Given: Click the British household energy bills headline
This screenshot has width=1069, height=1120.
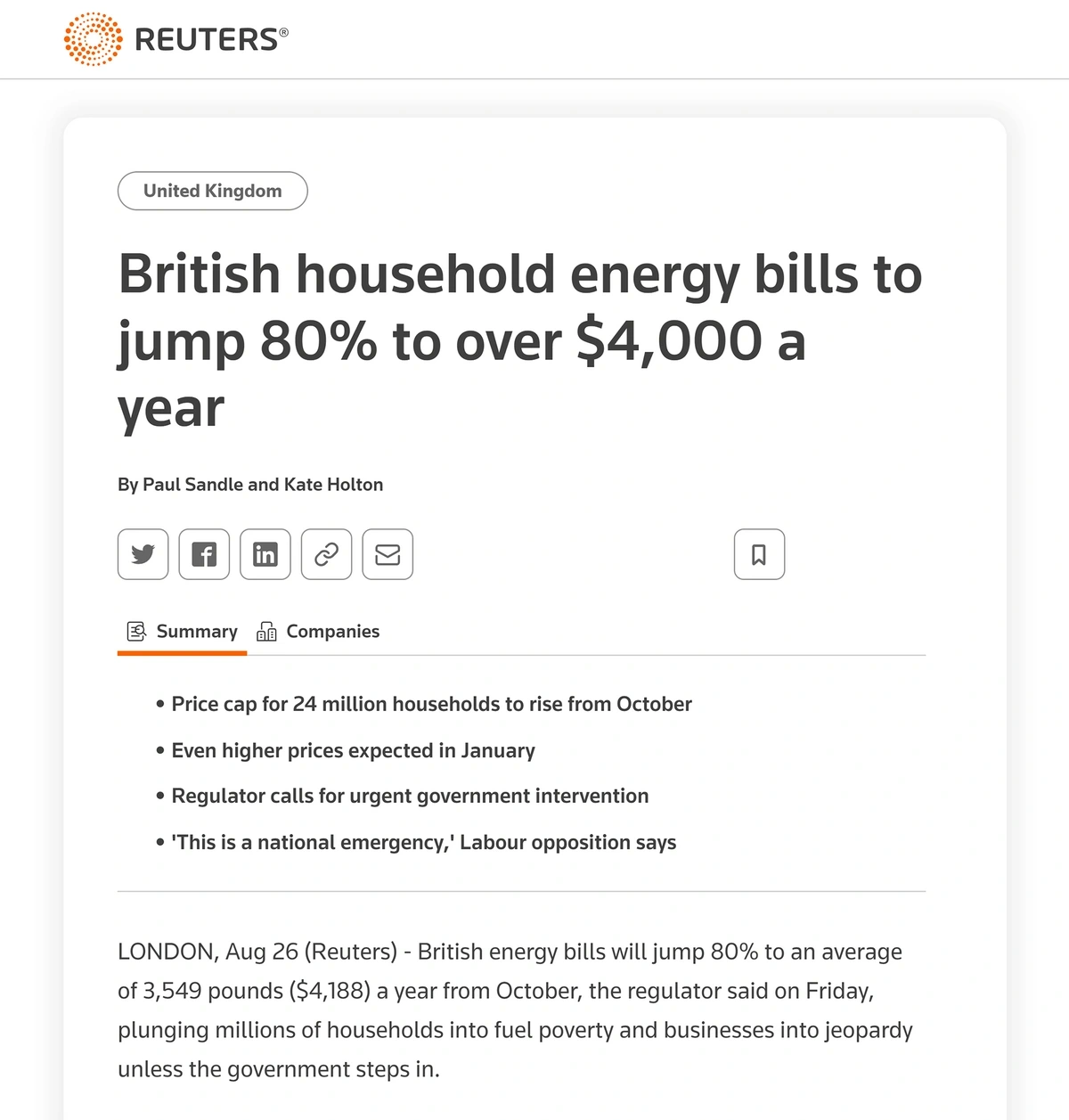Looking at the screenshot, I should [521, 339].
